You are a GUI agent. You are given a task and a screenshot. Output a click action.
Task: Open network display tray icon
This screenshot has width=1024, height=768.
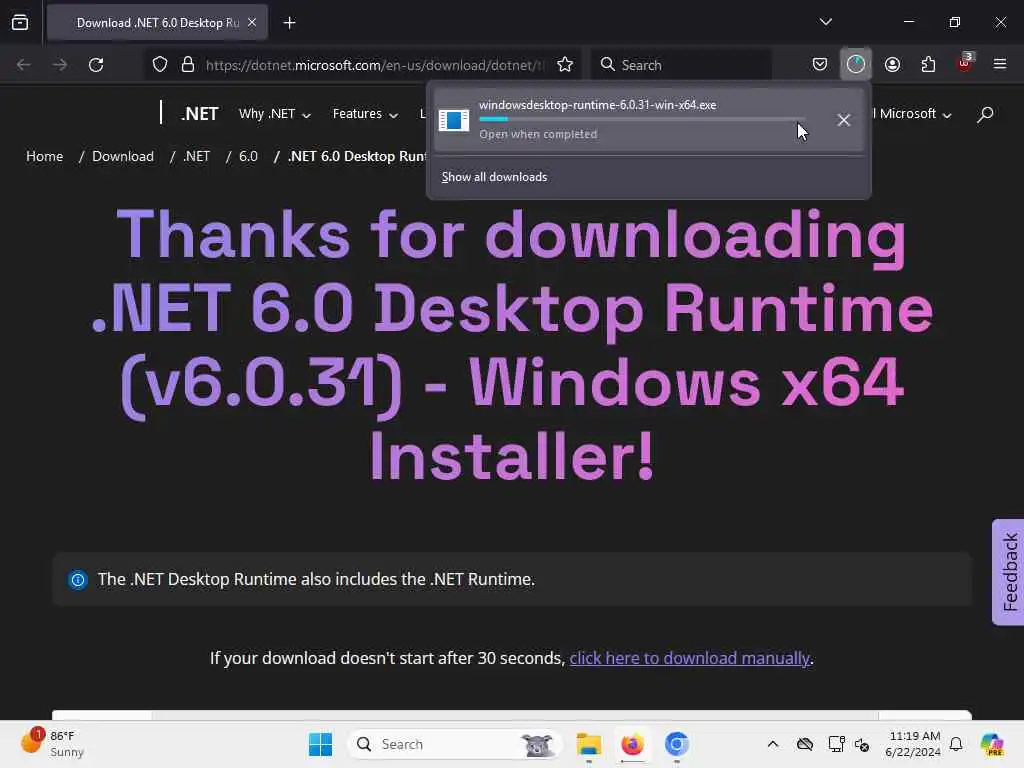(836, 744)
